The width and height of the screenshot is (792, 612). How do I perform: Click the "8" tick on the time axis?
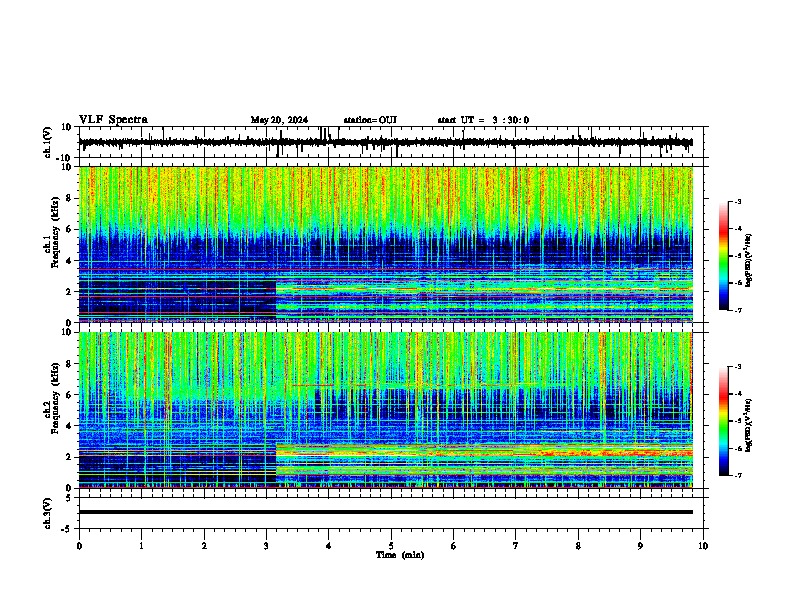tap(578, 546)
